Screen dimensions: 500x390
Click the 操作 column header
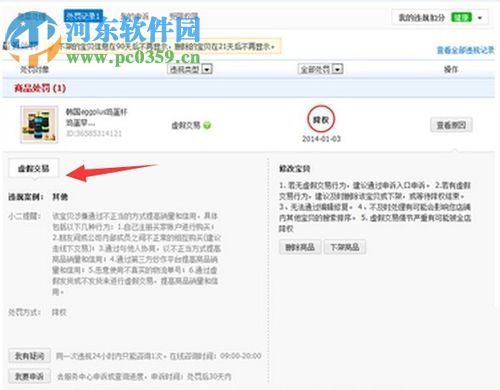451,69
